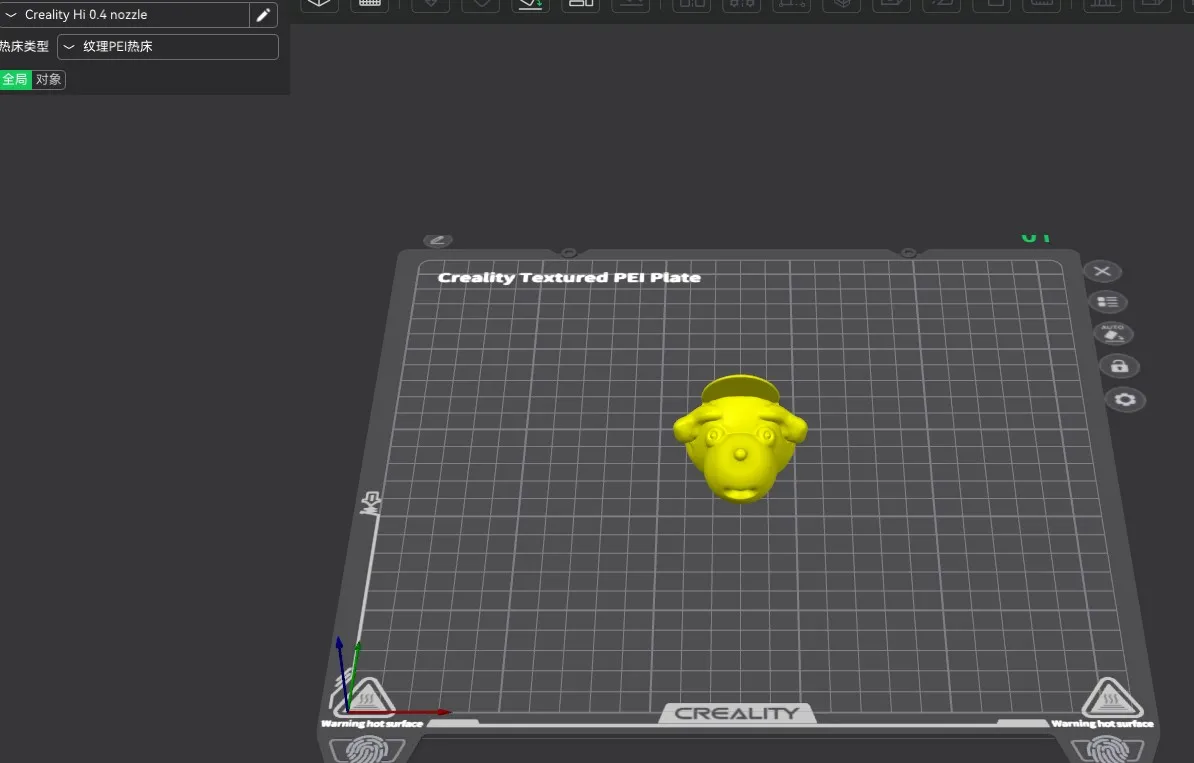Click the two-rectangles toolbar icon
This screenshot has height=763, width=1194.
[x=580, y=4]
